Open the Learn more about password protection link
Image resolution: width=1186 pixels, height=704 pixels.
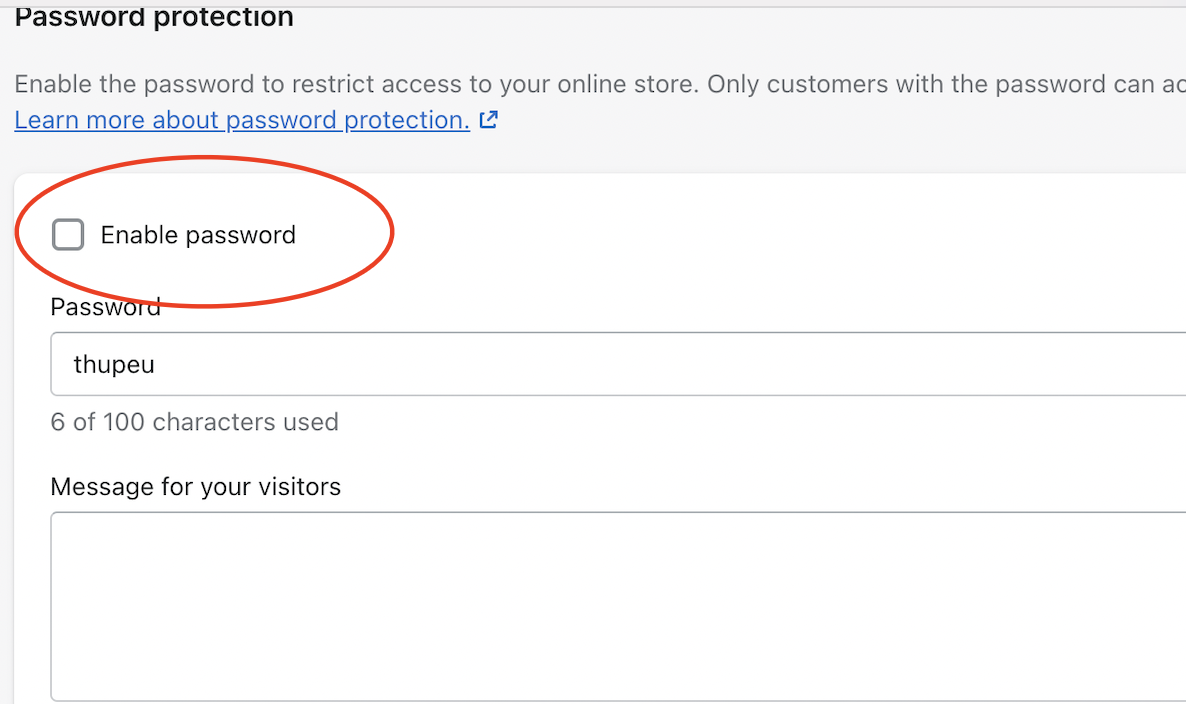click(242, 120)
